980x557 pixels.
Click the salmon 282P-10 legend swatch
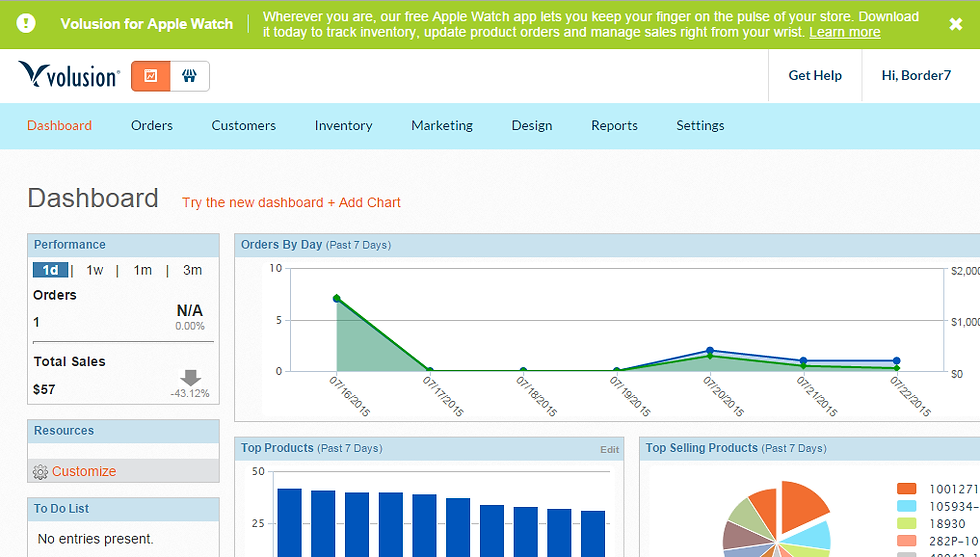click(906, 541)
